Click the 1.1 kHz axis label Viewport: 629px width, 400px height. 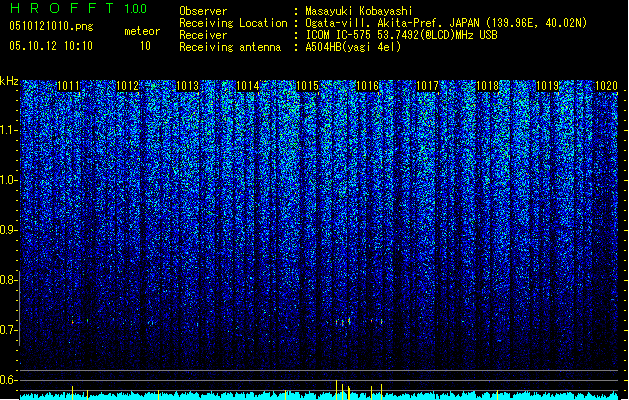tap(8, 130)
